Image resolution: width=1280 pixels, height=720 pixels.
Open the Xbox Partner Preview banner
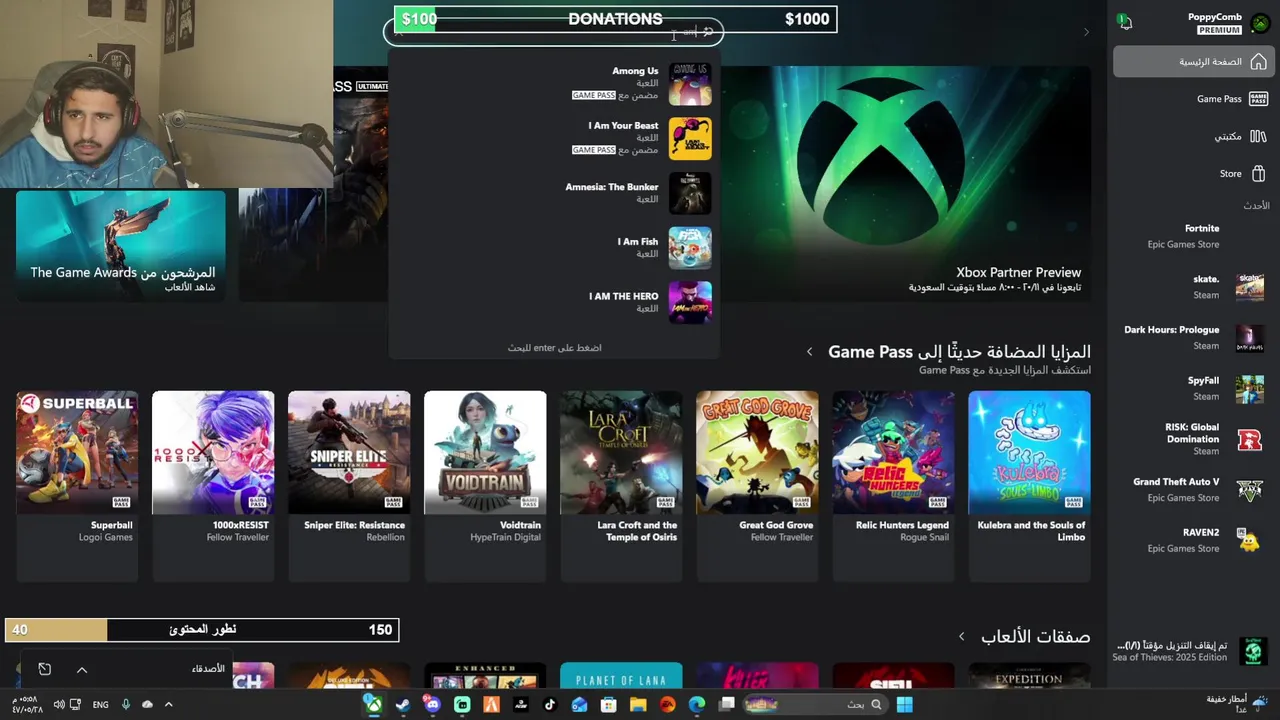[x=905, y=183]
